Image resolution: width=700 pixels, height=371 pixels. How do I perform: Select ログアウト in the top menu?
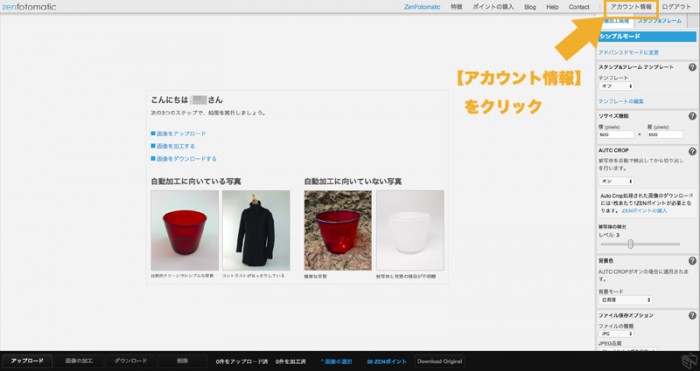pyautogui.click(x=676, y=7)
